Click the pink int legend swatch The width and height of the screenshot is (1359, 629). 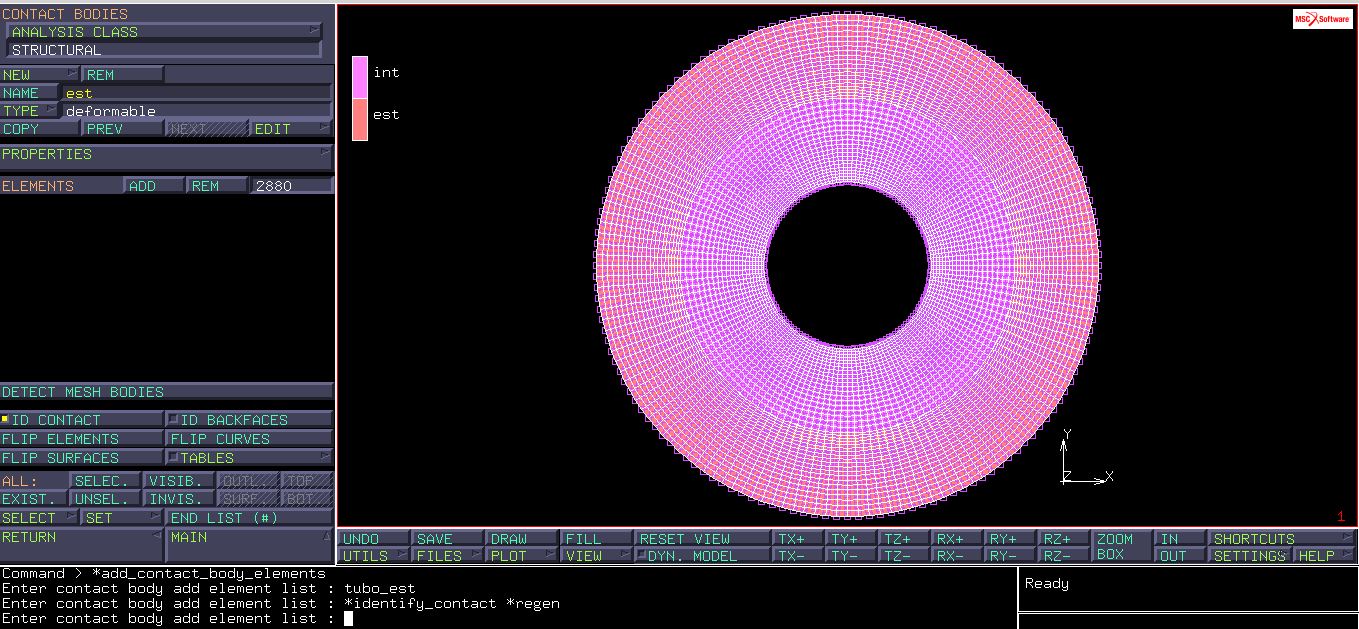pyautogui.click(x=360, y=77)
